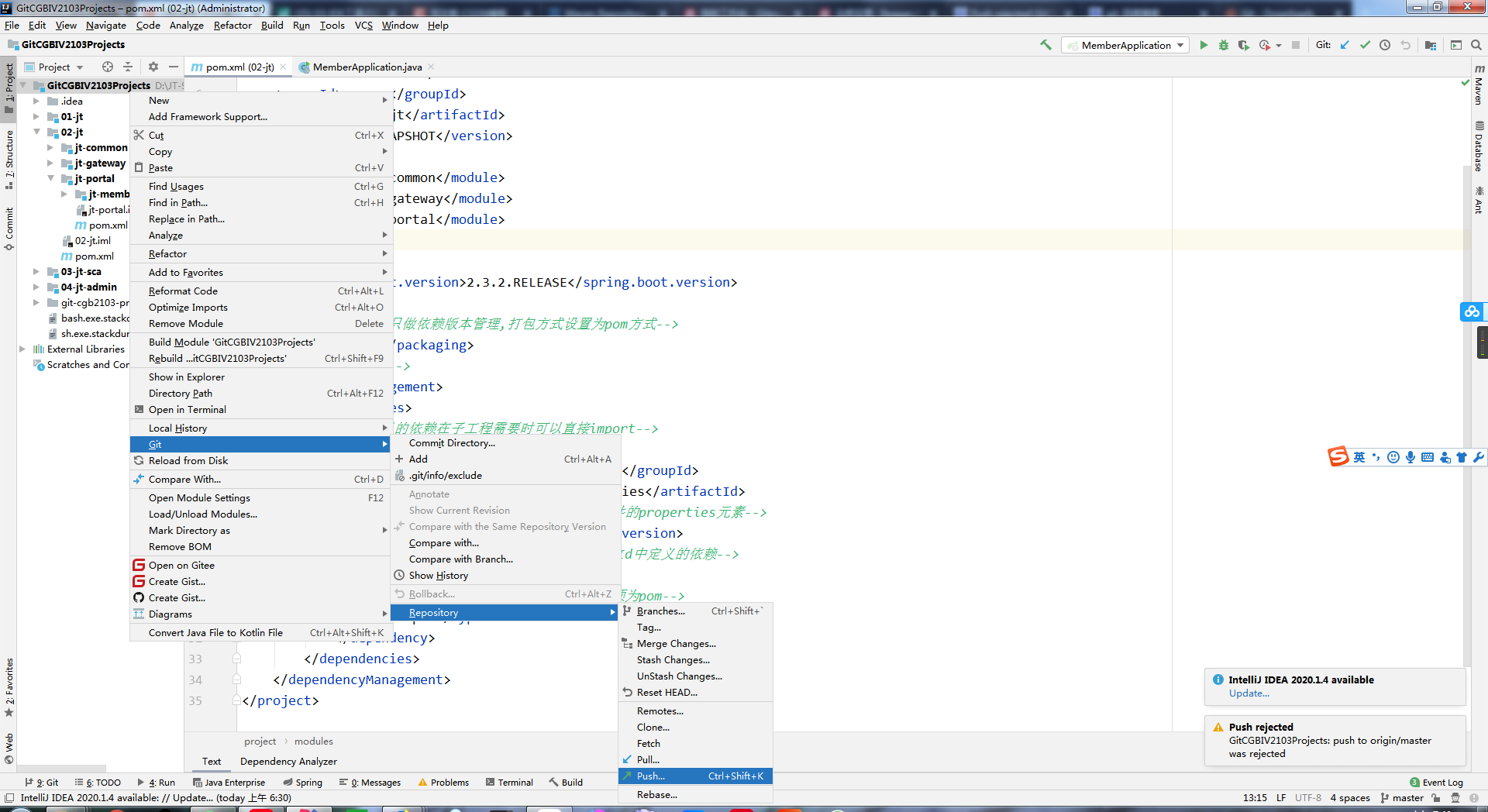1488x812 pixels.
Task: Click the line separator LF in the status bar
Action: click(1281, 797)
